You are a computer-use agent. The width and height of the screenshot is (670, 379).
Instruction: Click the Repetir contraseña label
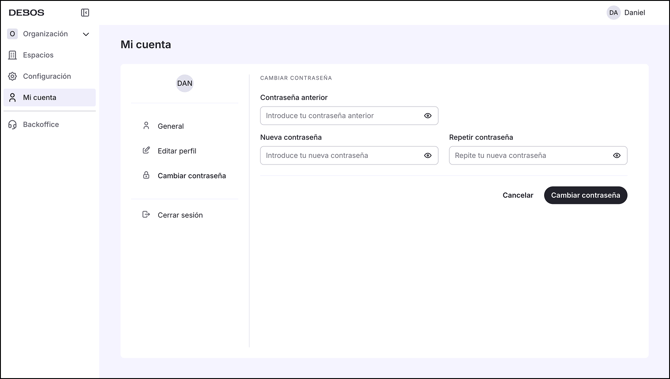(x=481, y=137)
